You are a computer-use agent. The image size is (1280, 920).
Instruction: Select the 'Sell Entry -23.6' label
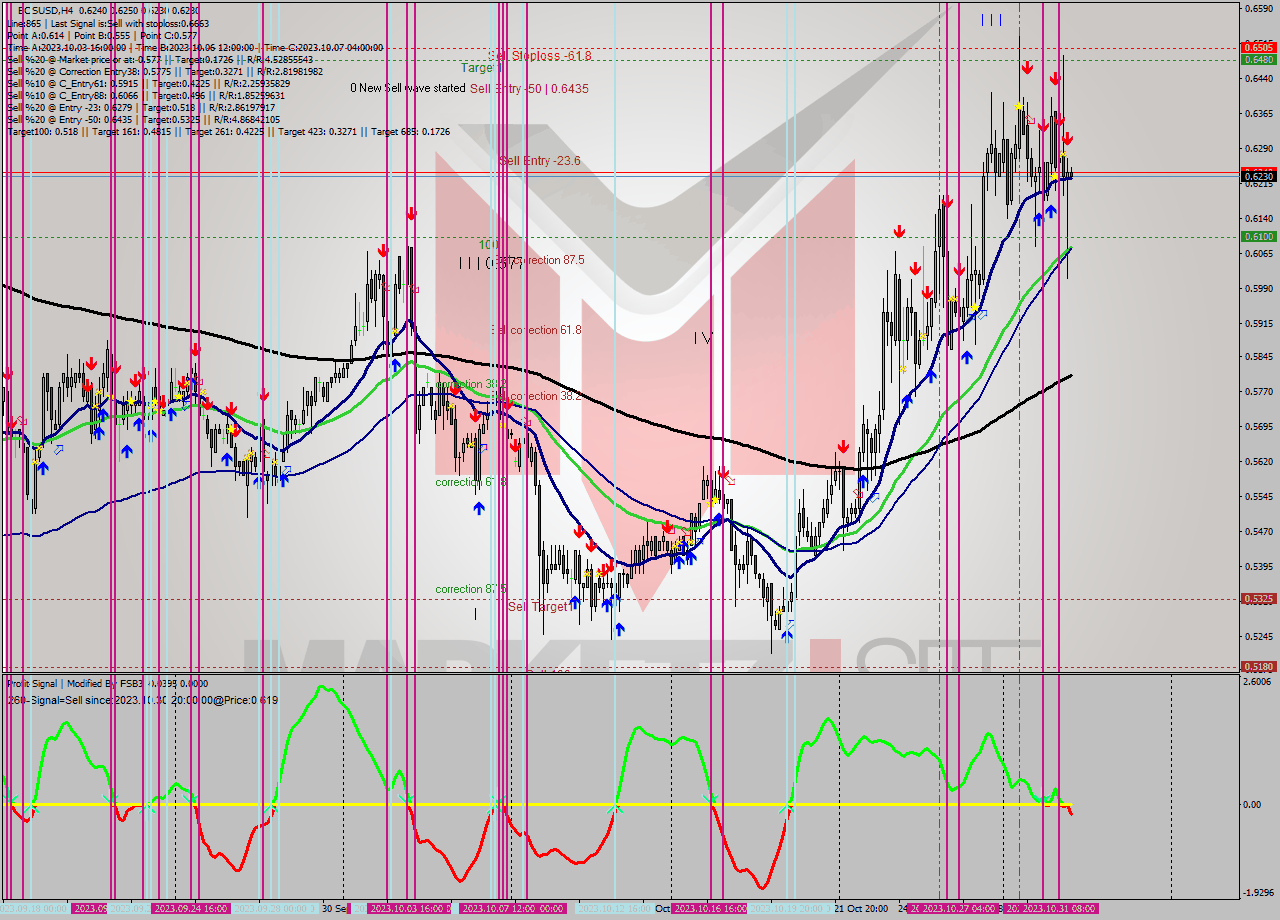tap(540, 160)
